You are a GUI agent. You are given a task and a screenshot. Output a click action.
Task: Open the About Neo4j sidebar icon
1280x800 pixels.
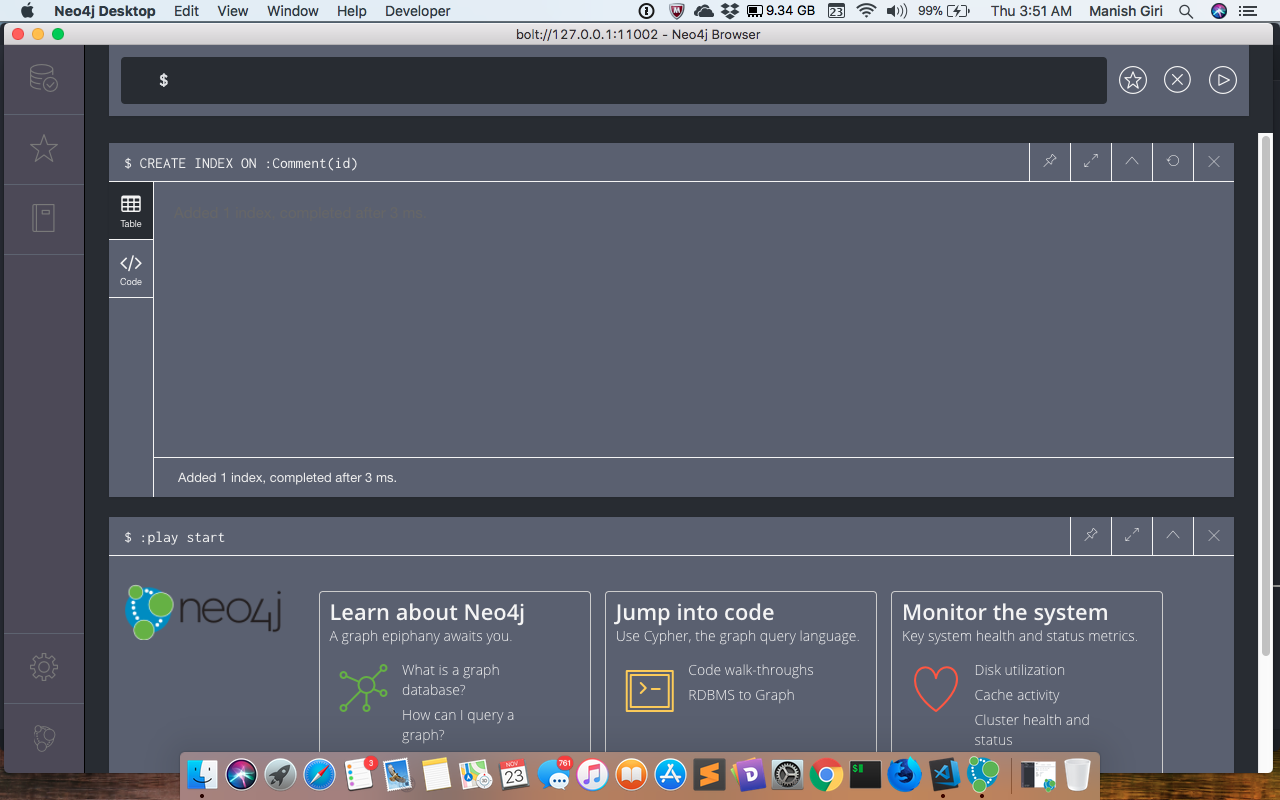(43, 738)
